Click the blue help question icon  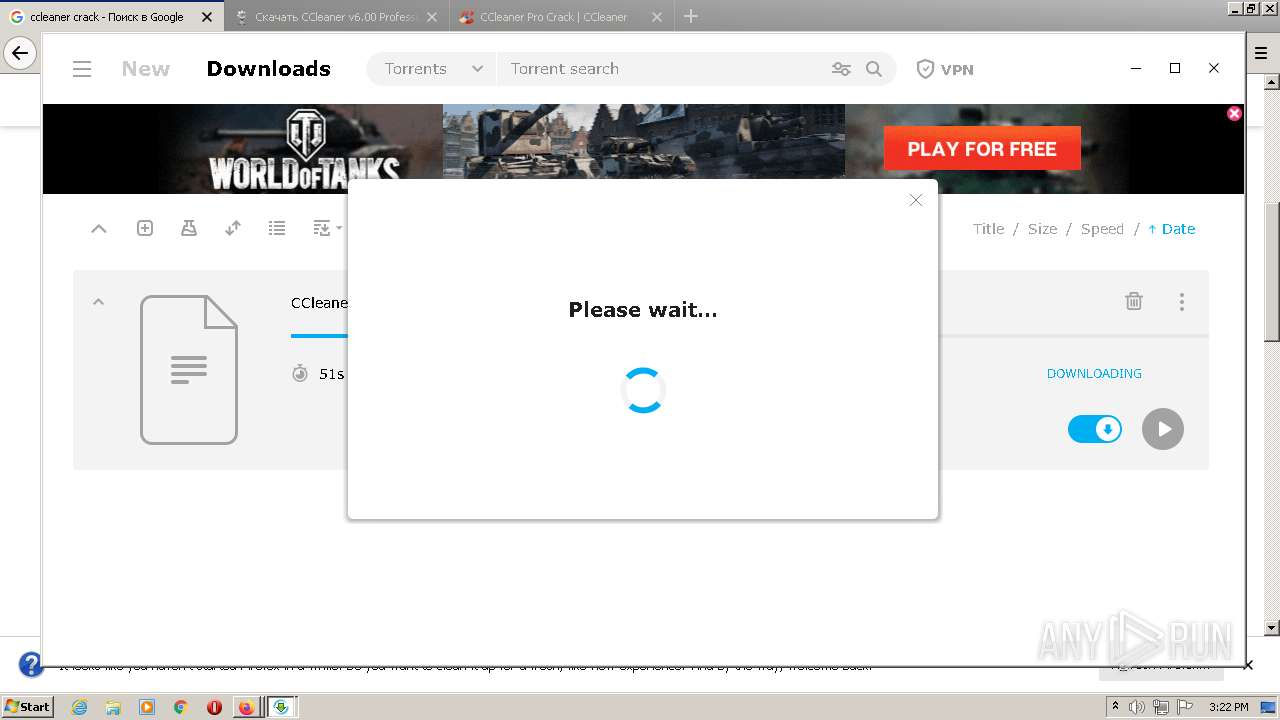click(31, 665)
